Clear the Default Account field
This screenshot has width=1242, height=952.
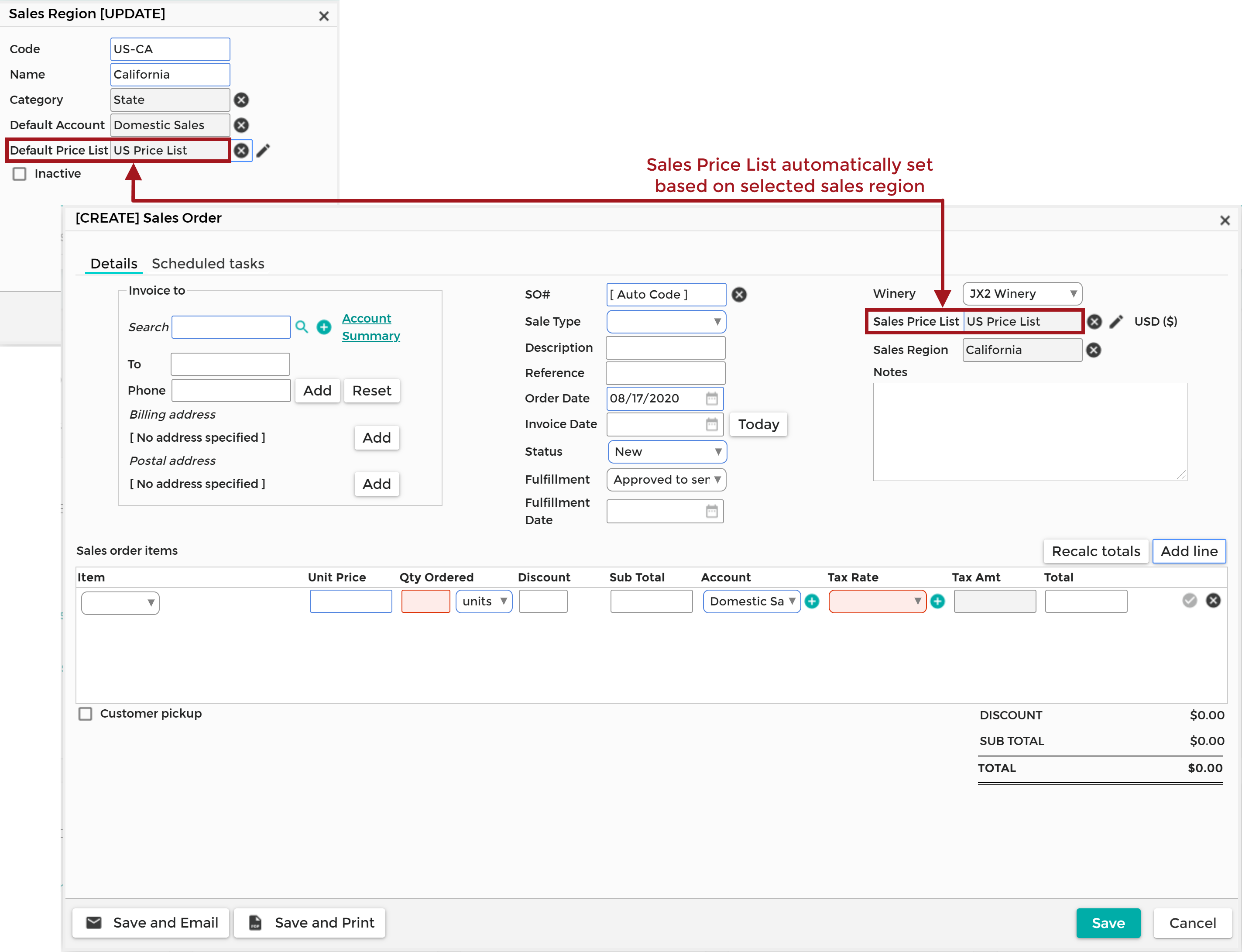[241, 125]
